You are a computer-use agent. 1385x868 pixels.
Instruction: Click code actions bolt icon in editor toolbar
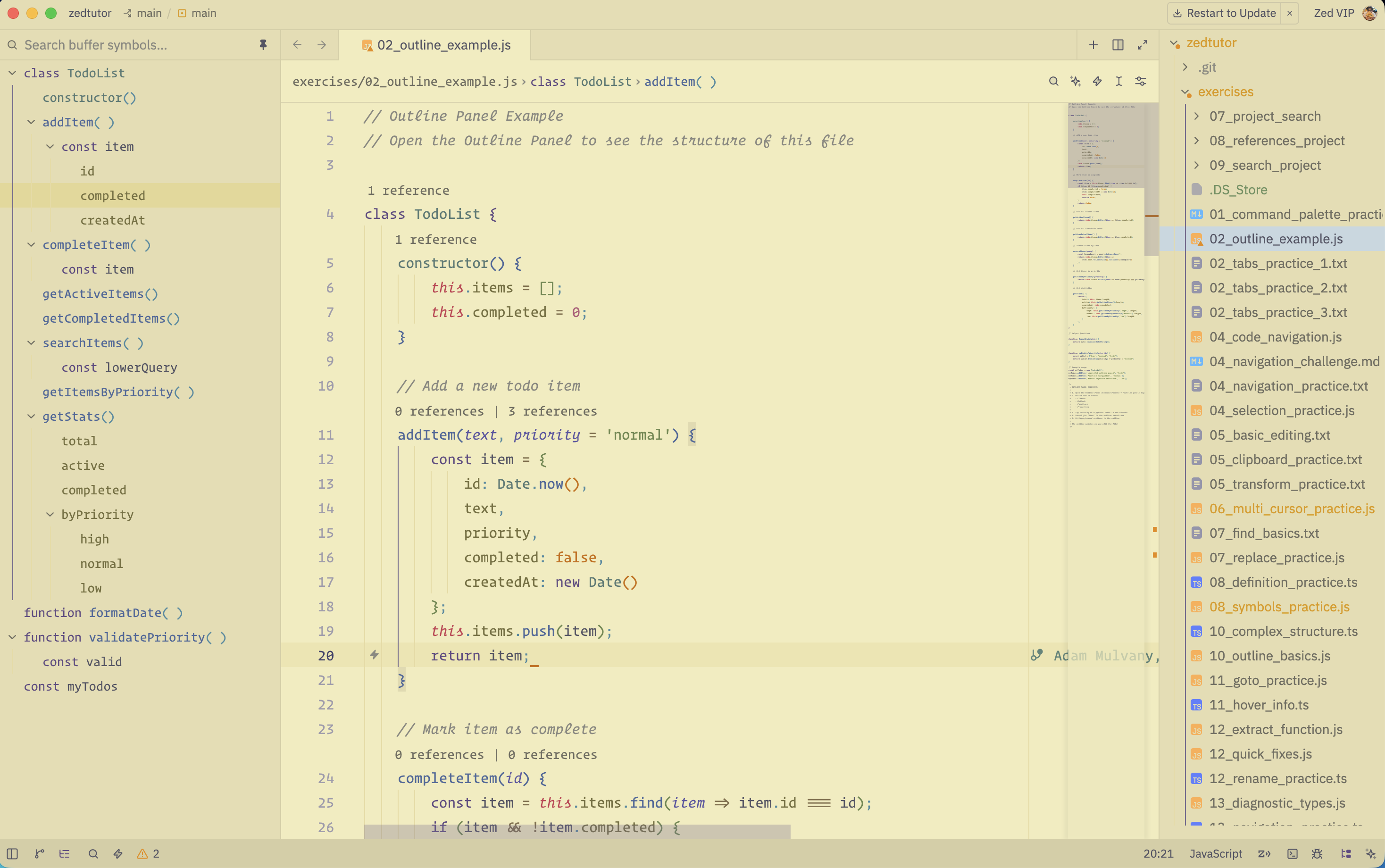[1097, 82]
